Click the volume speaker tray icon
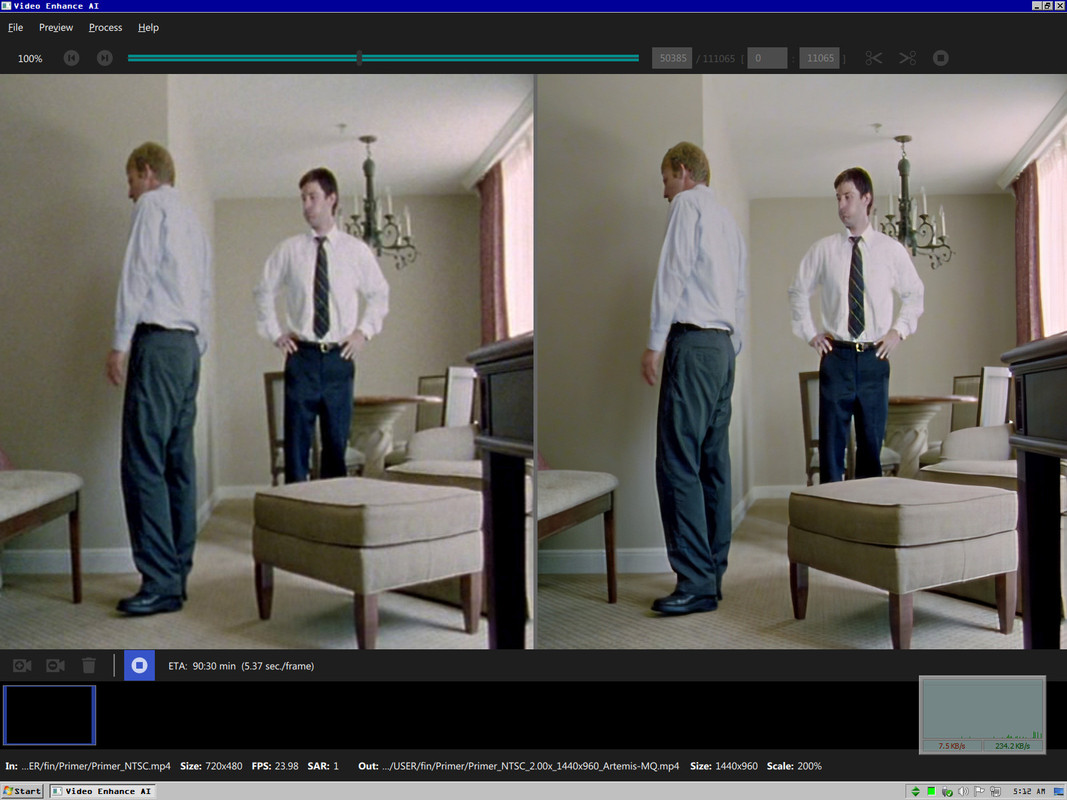The height and width of the screenshot is (800, 1067). 963,791
